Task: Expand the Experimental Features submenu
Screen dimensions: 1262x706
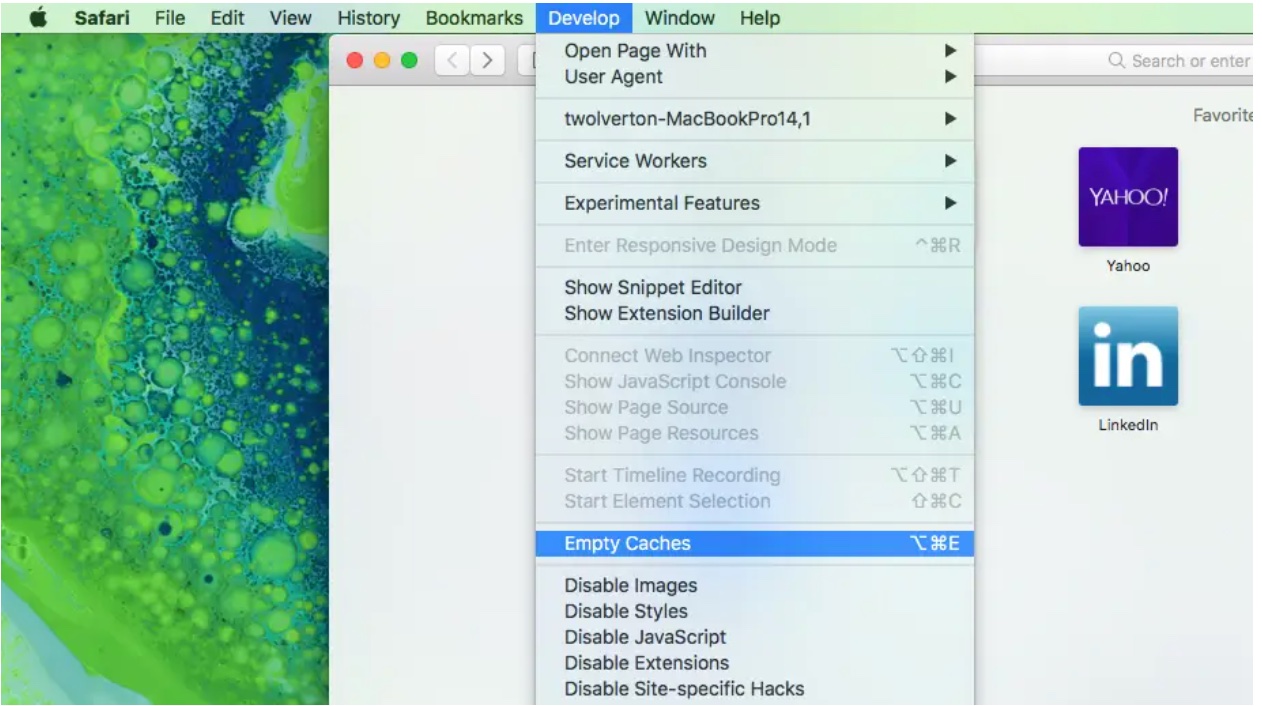Action: coord(754,203)
